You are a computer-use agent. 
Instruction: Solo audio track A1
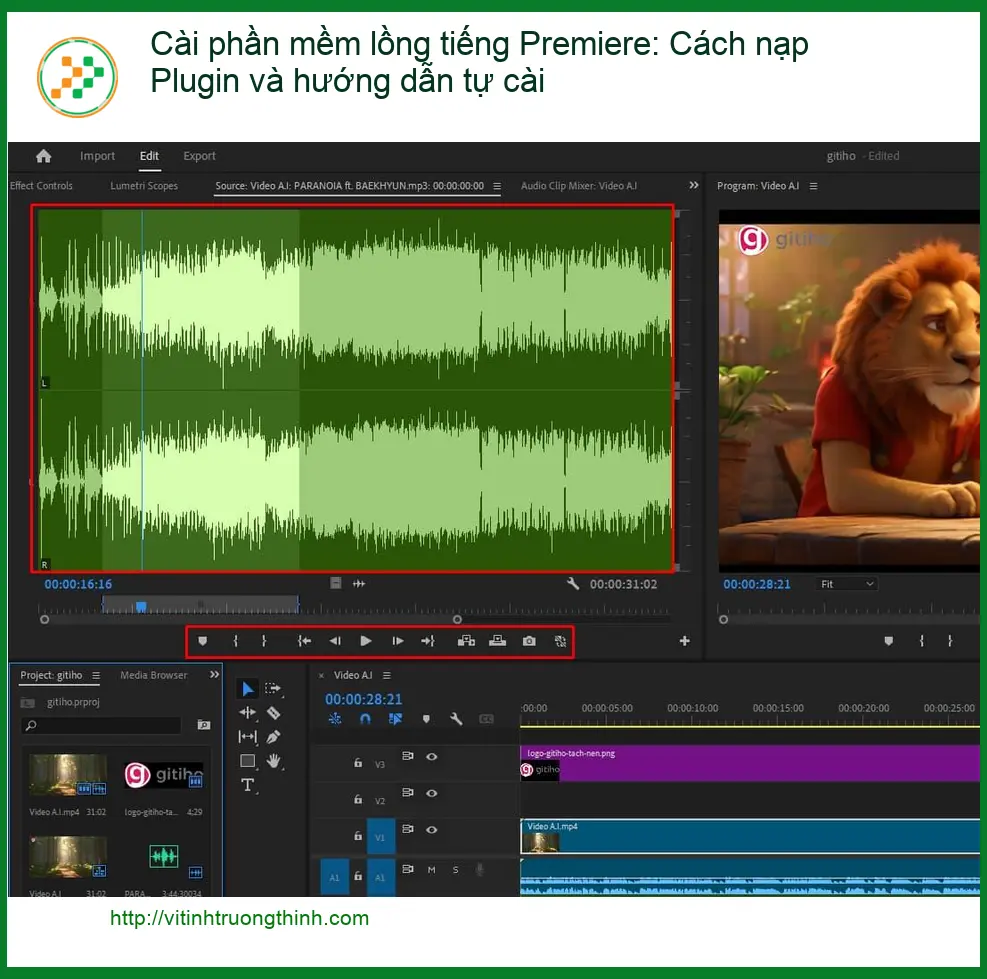(x=455, y=869)
